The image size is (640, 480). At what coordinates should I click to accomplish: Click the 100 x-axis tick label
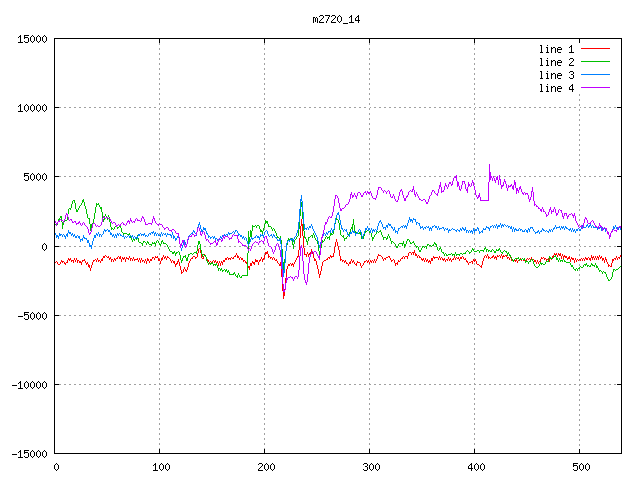tap(160, 467)
